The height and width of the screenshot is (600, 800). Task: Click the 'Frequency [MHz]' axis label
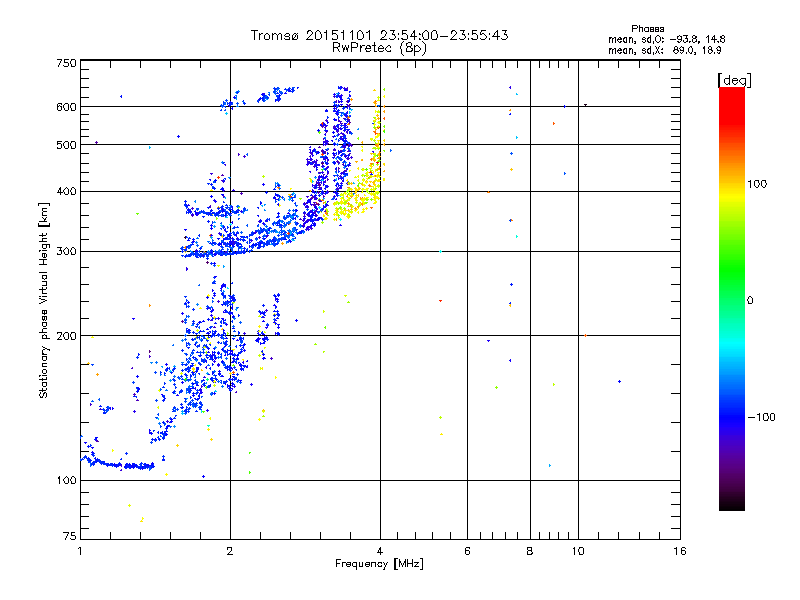(x=379, y=564)
